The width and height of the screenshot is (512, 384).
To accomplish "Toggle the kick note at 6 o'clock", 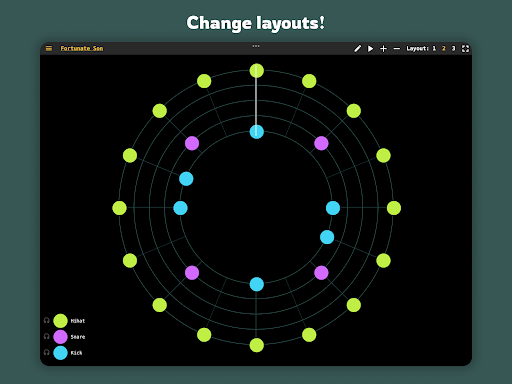I will click(x=257, y=284).
